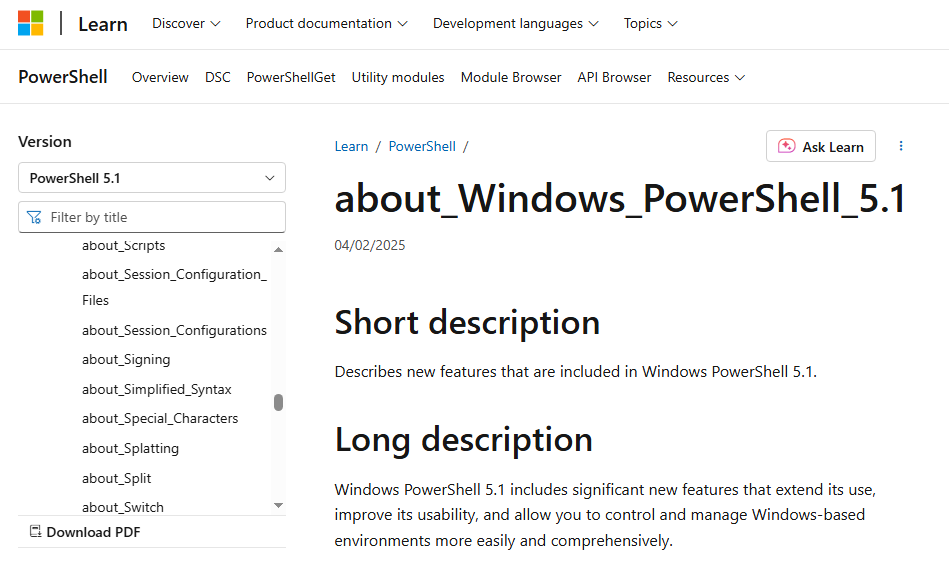Click the sidebar scrollbar thumb
Screen dimensions: 949x563
[278, 403]
